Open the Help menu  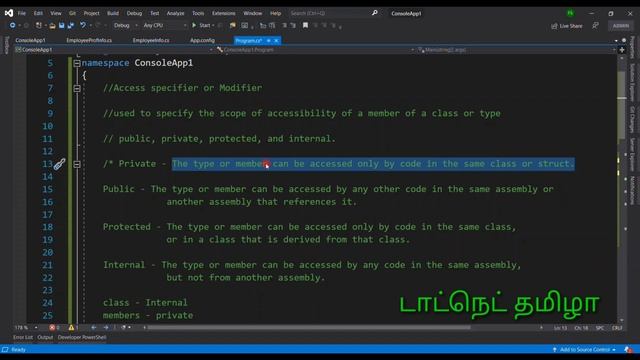(x=276, y=13)
